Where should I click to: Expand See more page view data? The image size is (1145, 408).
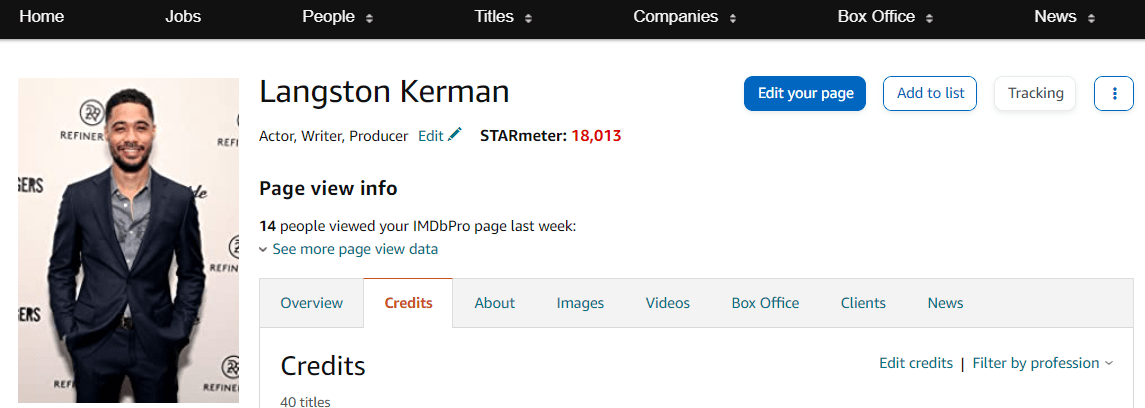pos(348,249)
